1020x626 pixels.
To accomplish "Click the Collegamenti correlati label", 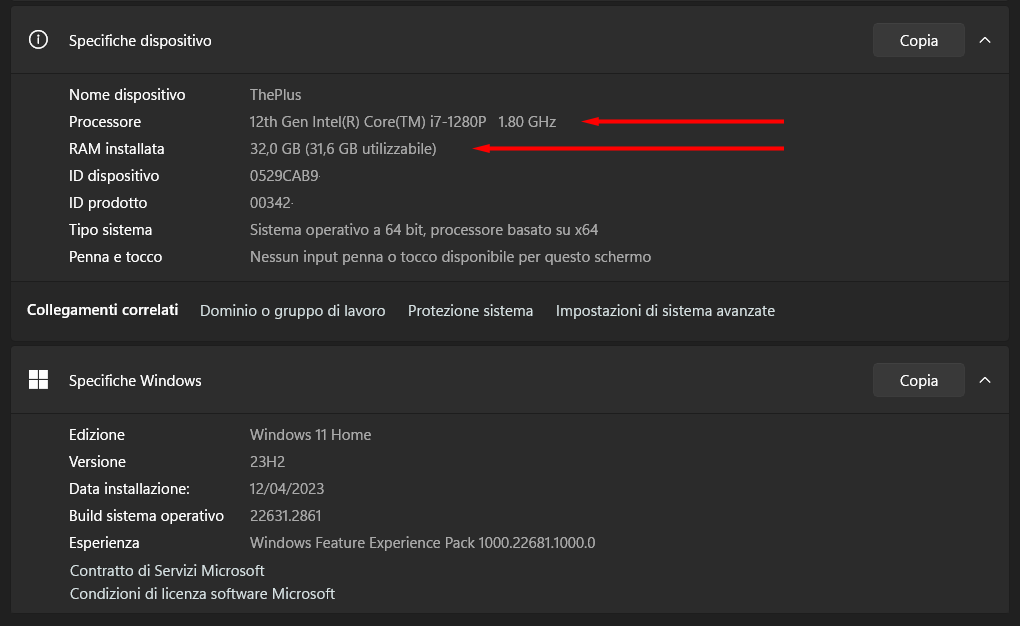I will (x=102, y=310).
